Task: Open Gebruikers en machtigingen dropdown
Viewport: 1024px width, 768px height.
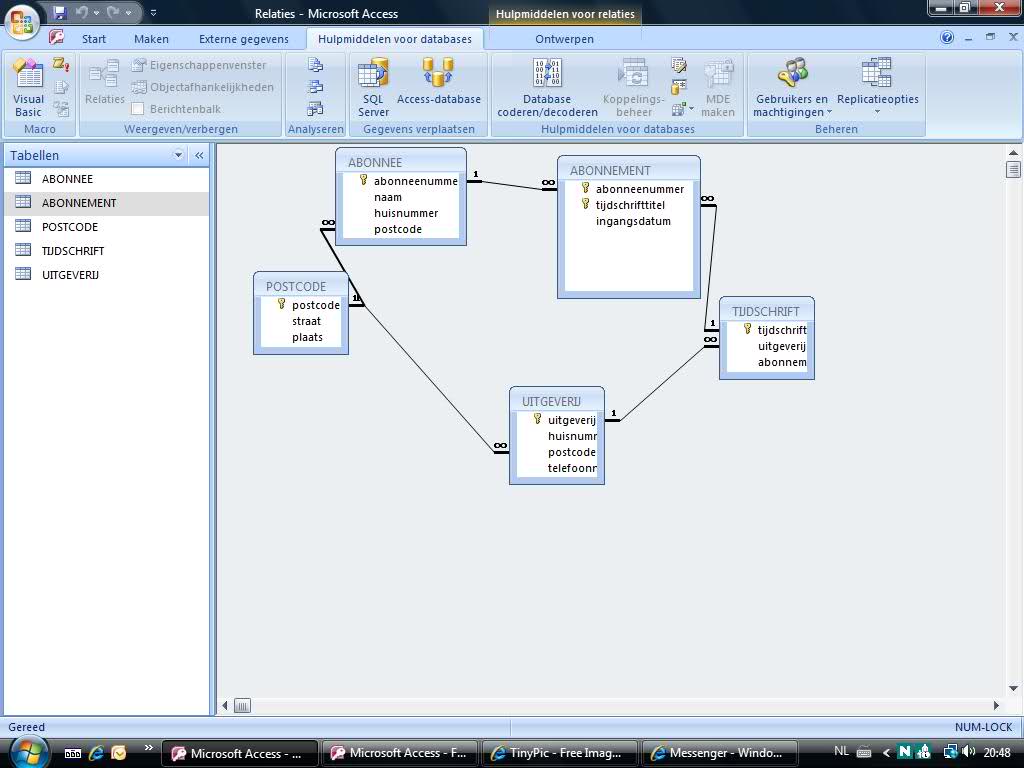Action: click(x=791, y=88)
